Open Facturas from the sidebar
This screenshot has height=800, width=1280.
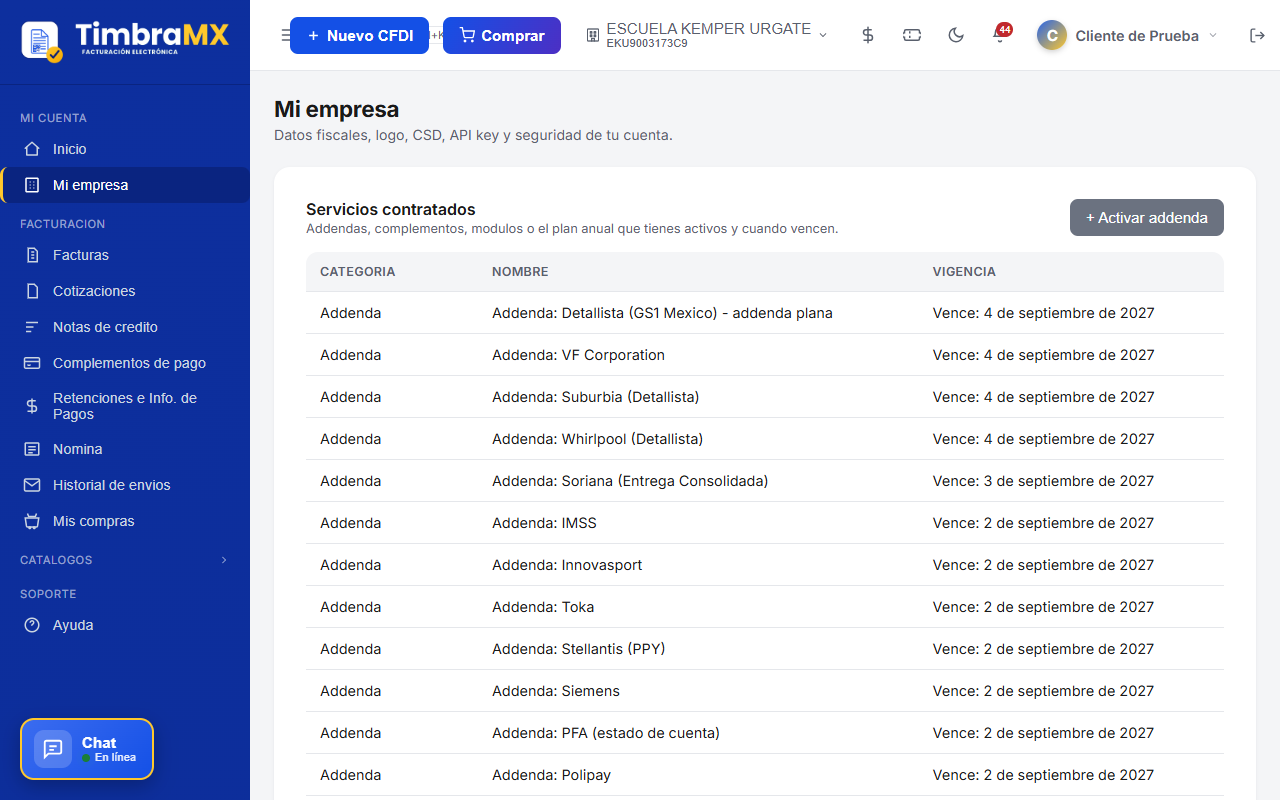coord(125,255)
